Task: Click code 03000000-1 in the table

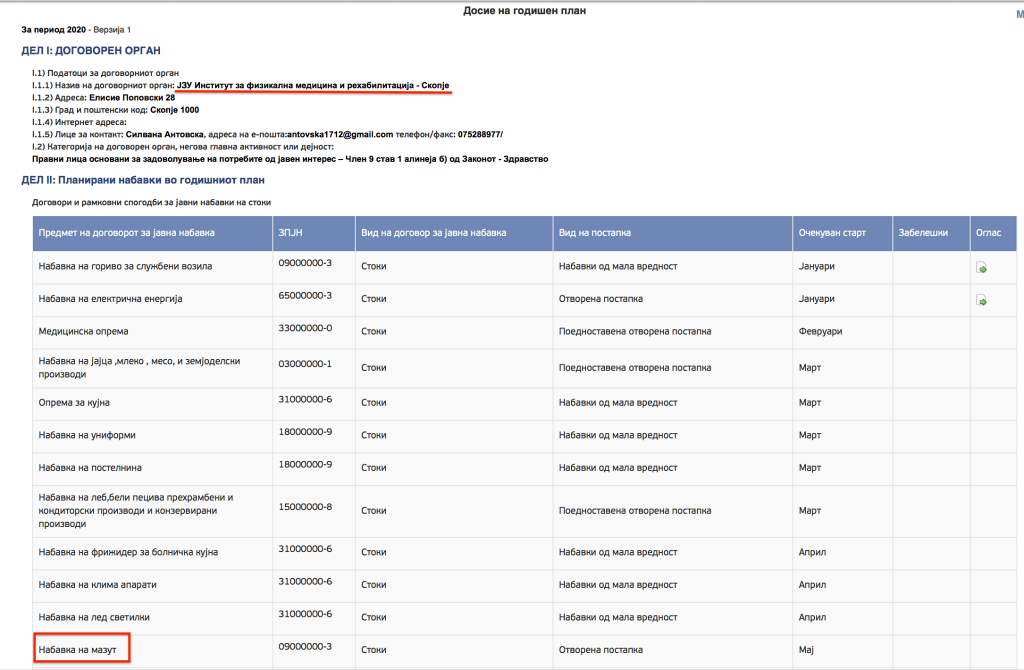Action: (305, 364)
